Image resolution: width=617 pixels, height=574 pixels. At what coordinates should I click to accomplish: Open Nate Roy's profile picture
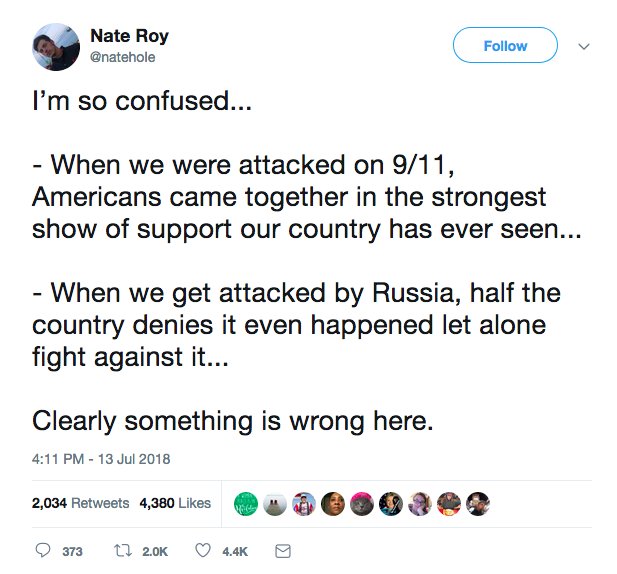pos(56,46)
